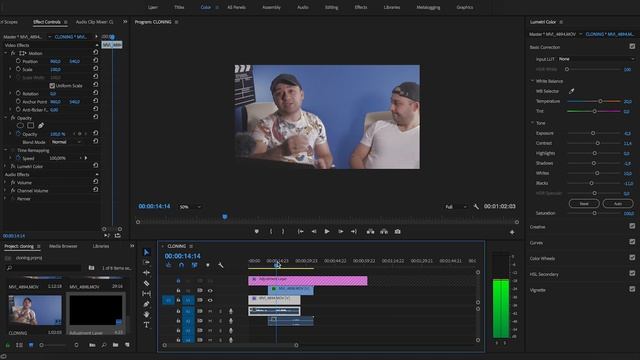Reset Position parameter in Effect Controls
The image size is (640, 360).
[95, 61]
